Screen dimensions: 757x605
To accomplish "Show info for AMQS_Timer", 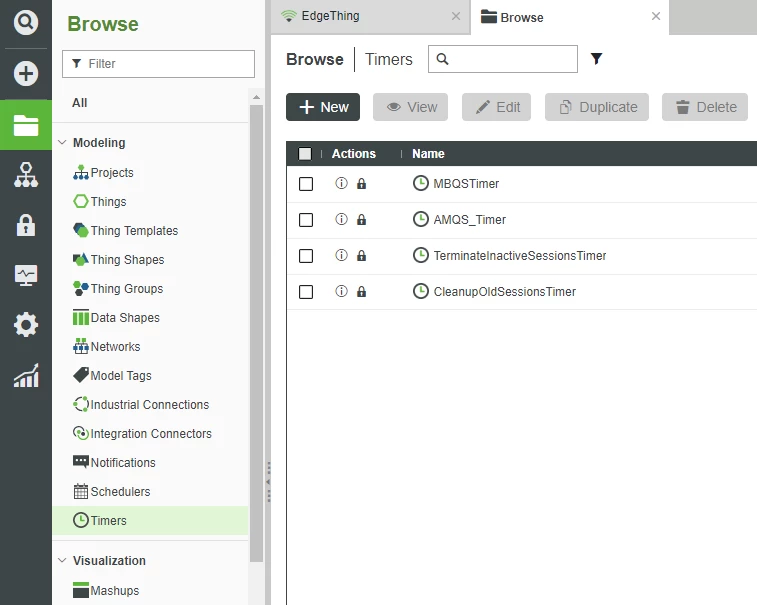I will (341, 220).
